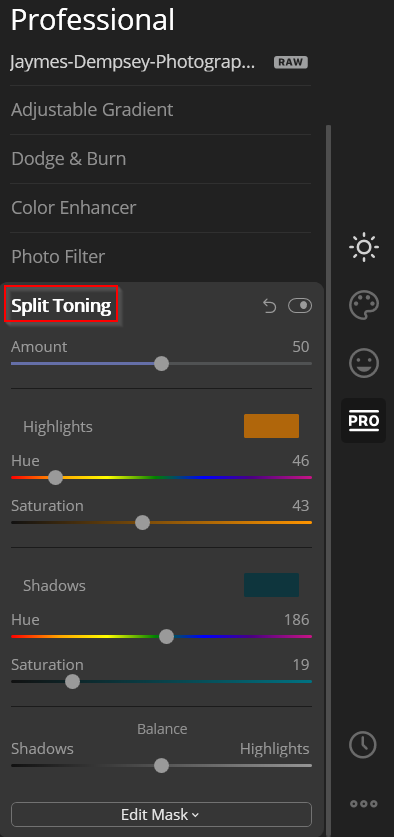
Task: Collapse the Split Toning panel header
Action: point(61,306)
